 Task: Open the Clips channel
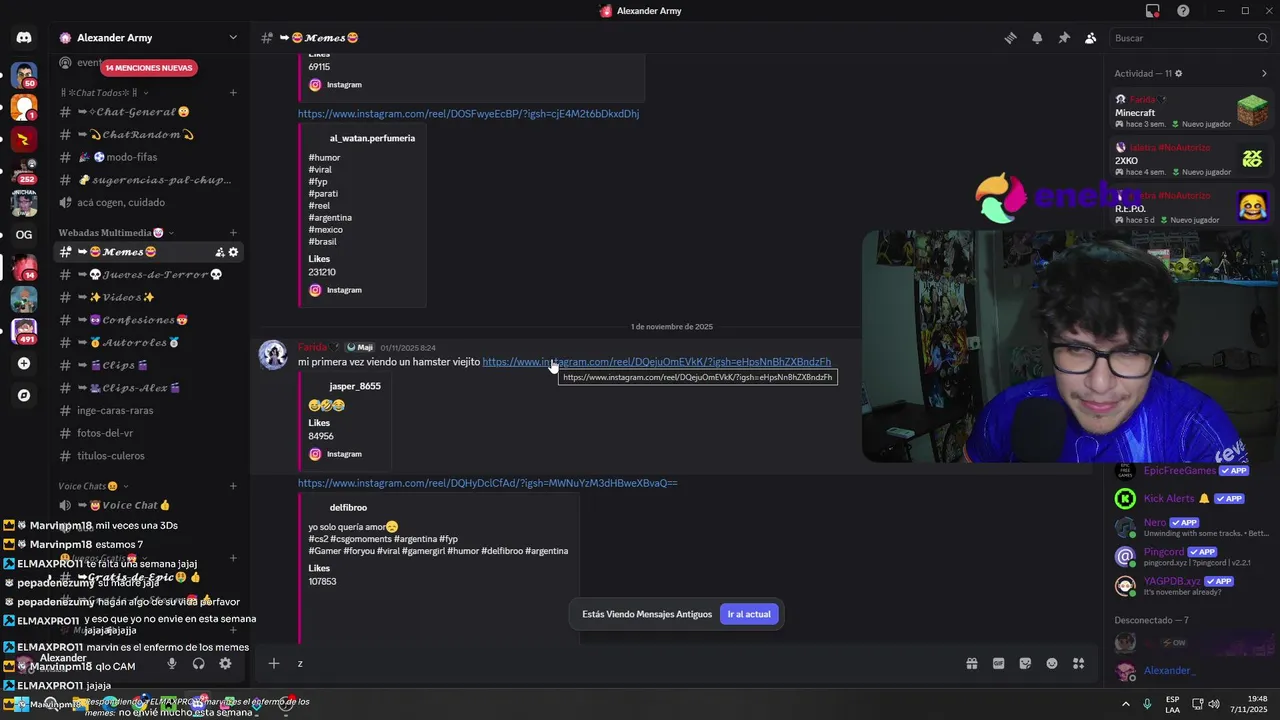click(149, 365)
